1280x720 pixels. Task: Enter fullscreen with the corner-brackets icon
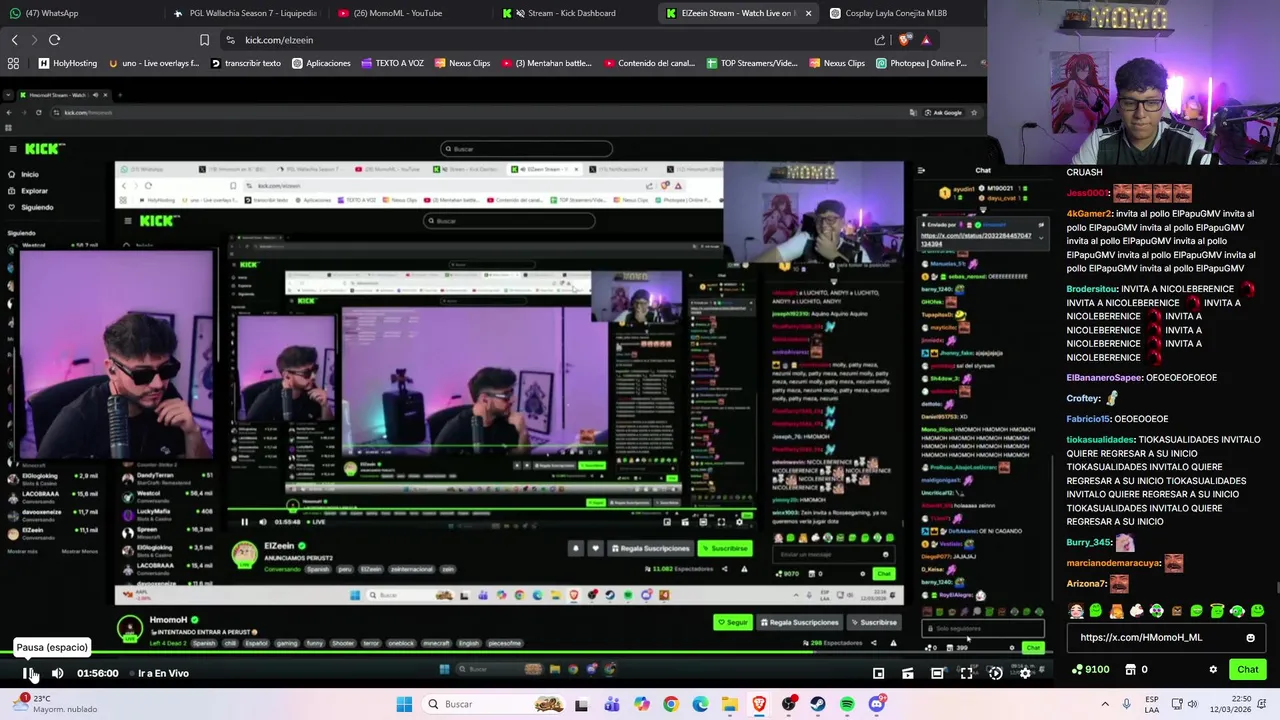click(x=966, y=673)
